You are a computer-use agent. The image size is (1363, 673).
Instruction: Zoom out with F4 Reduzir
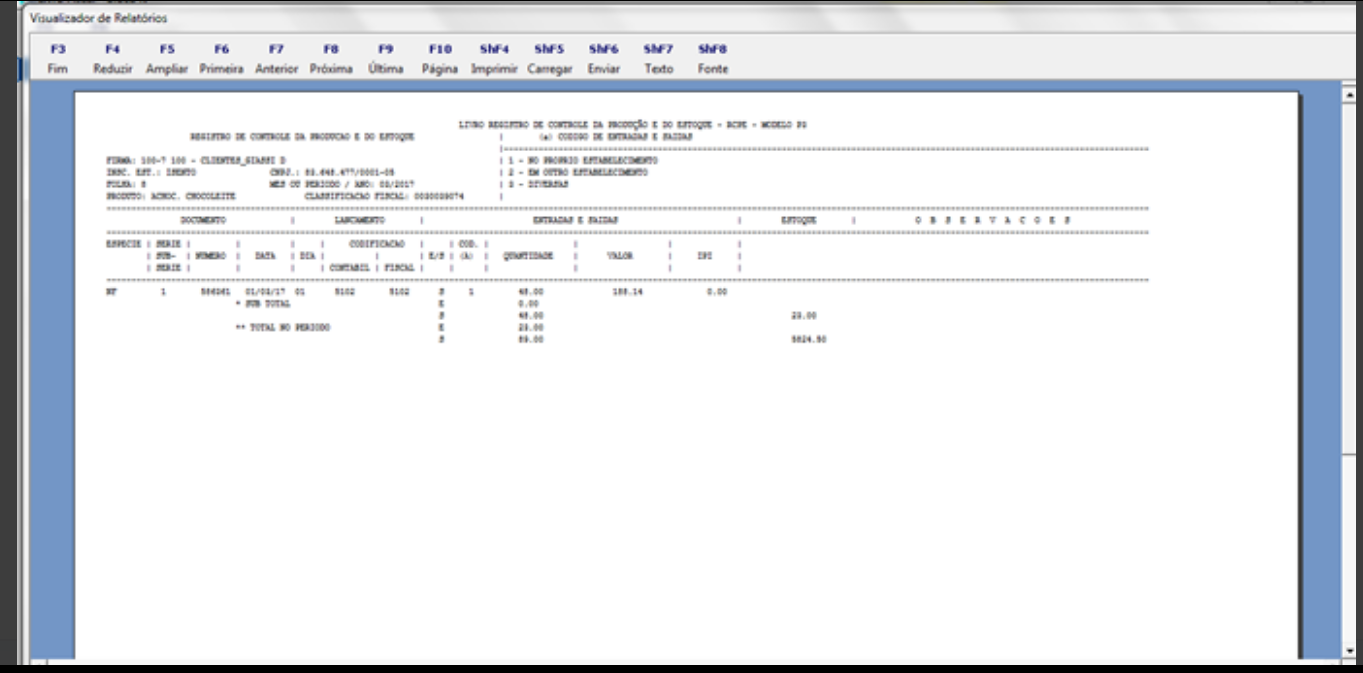pyautogui.click(x=113, y=59)
